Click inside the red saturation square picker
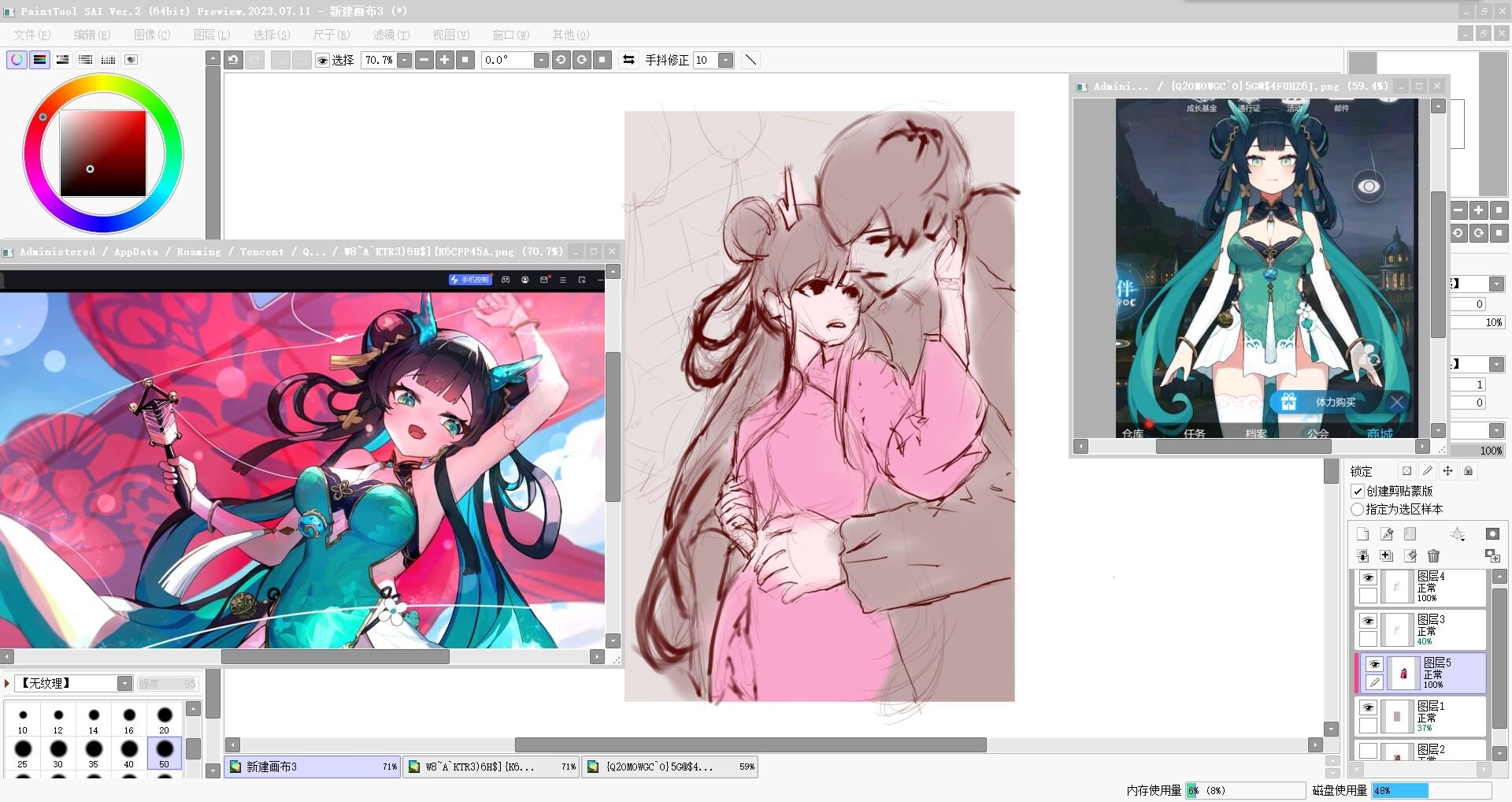 (103, 153)
